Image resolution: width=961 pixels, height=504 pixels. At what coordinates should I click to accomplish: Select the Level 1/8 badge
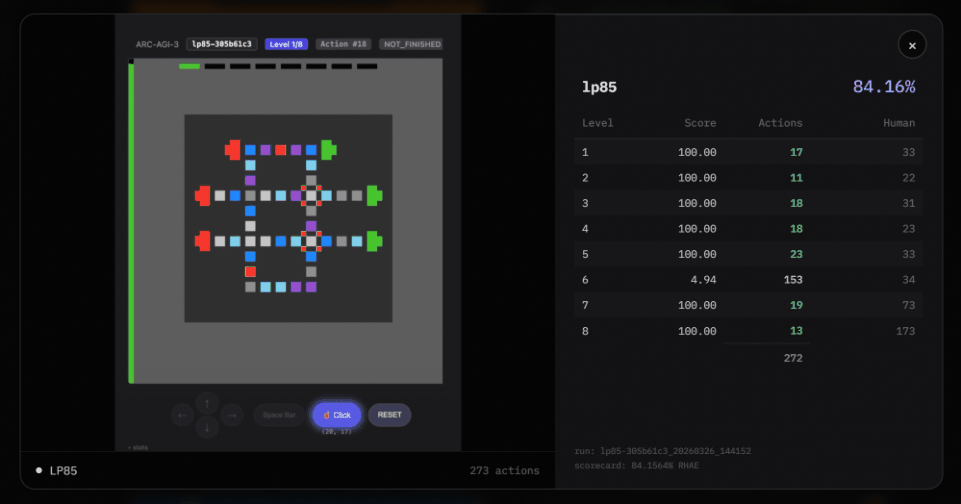pyautogui.click(x=286, y=44)
